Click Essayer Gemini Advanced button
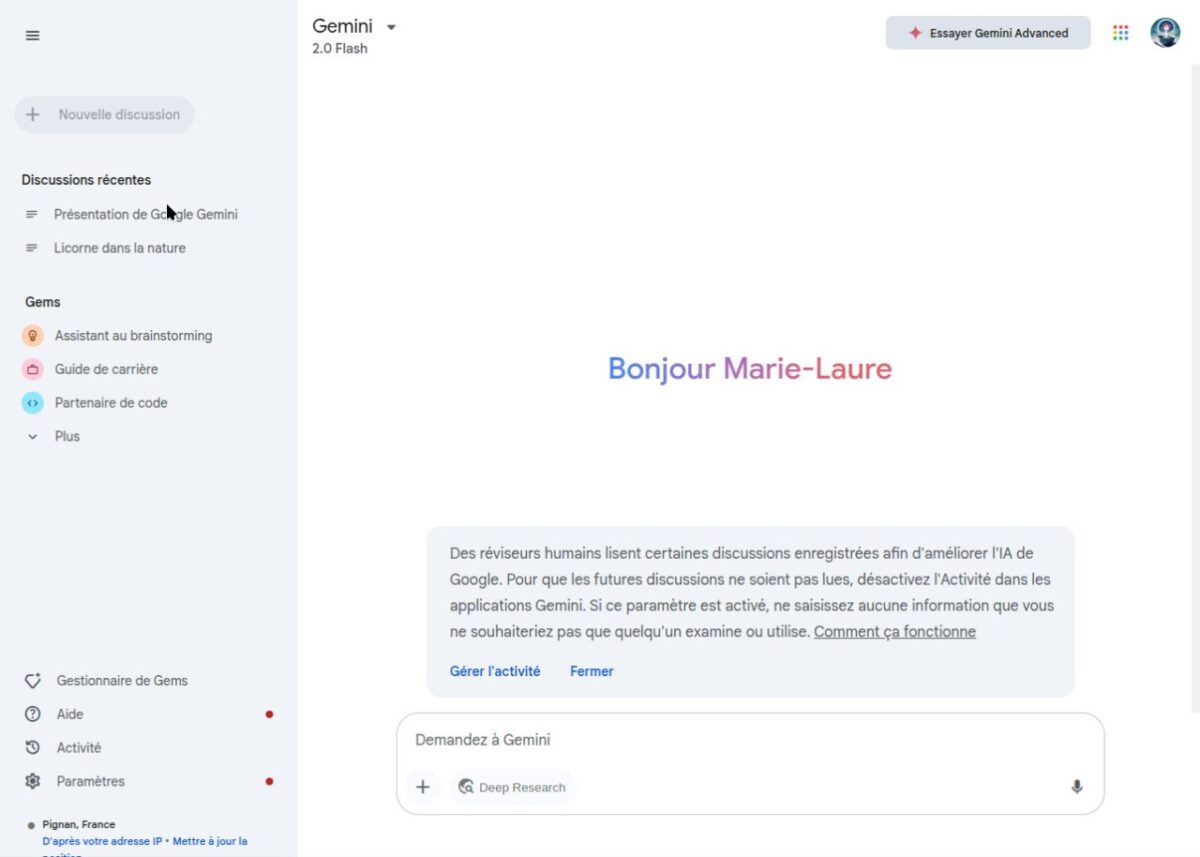The width and height of the screenshot is (1200, 857). pyautogui.click(x=988, y=33)
